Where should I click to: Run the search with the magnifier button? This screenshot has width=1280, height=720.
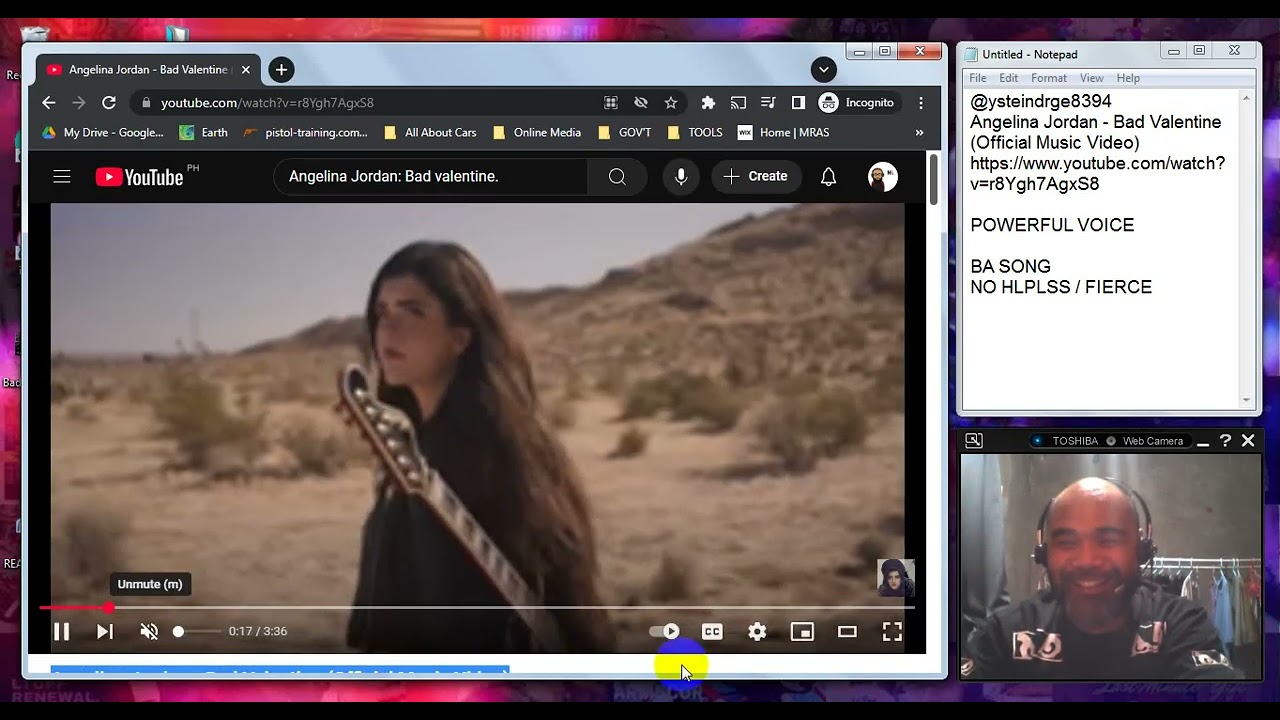[617, 176]
